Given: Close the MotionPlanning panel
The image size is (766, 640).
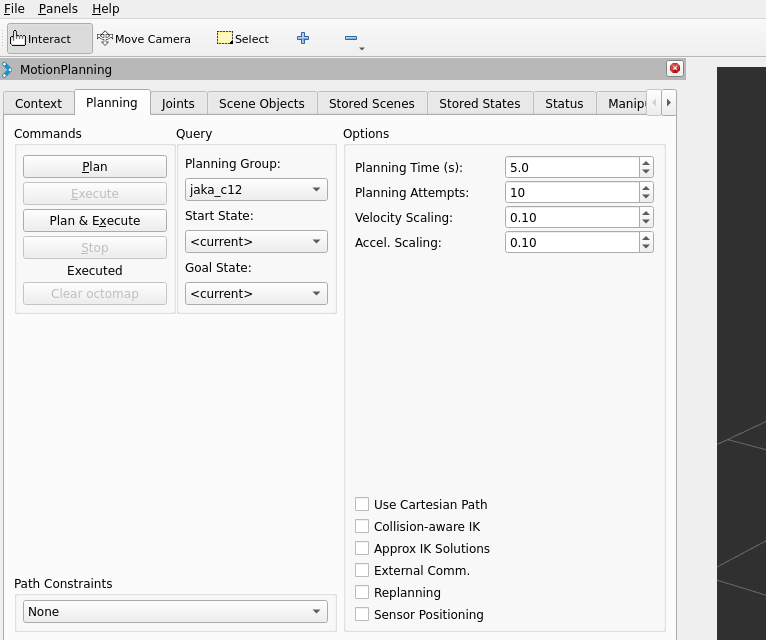Looking at the screenshot, I should [675, 68].
